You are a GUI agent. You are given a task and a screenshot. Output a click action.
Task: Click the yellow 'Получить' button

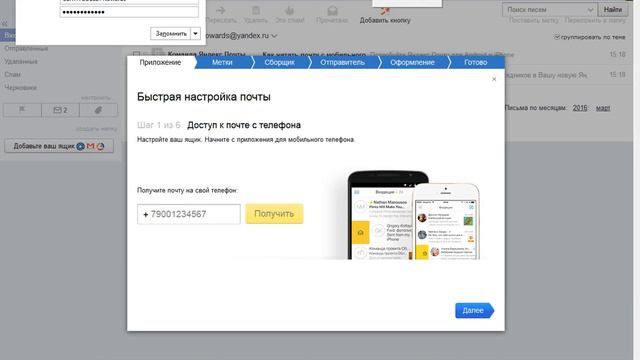[x=274, y=214]
